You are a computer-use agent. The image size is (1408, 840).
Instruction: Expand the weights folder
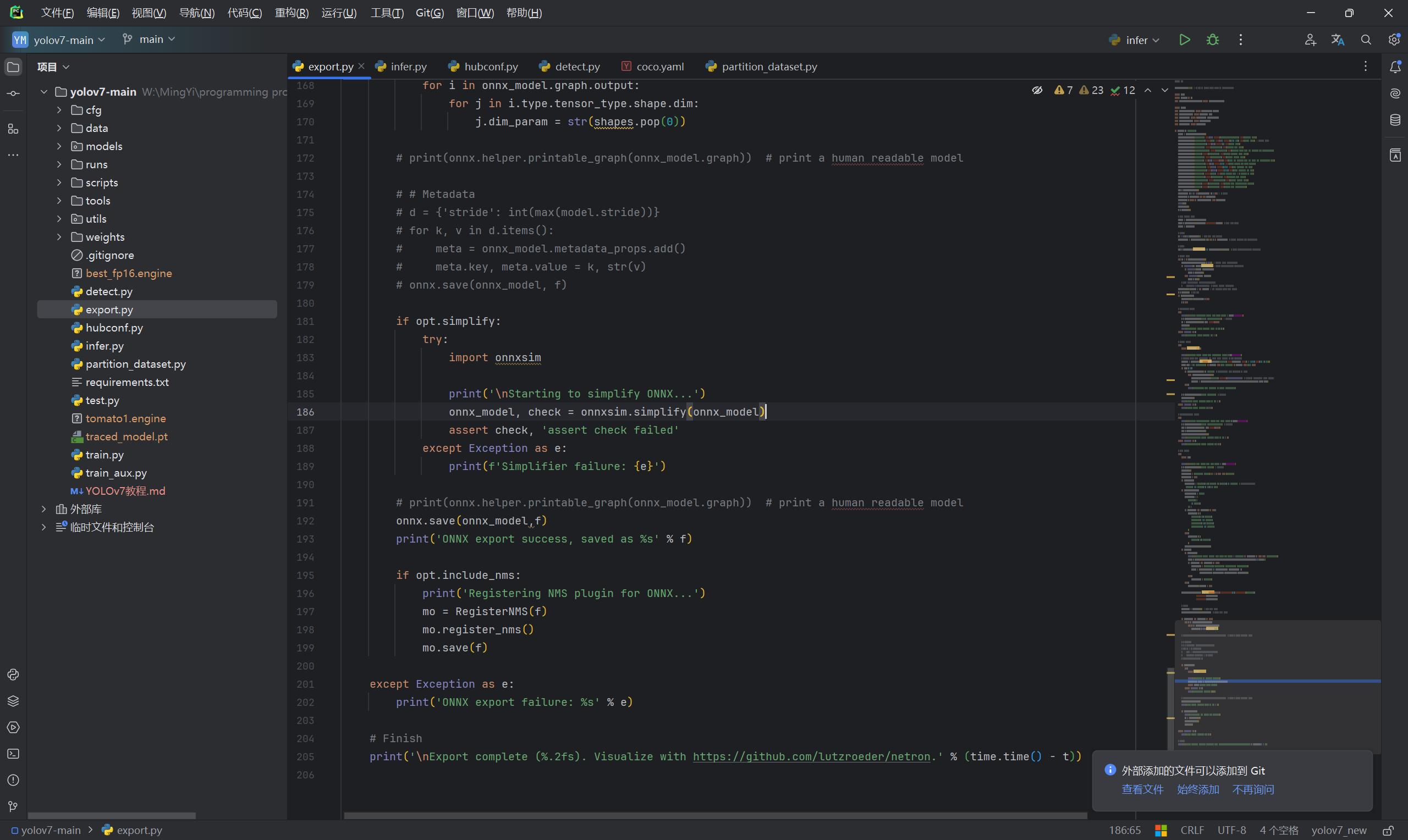point(59,237)
